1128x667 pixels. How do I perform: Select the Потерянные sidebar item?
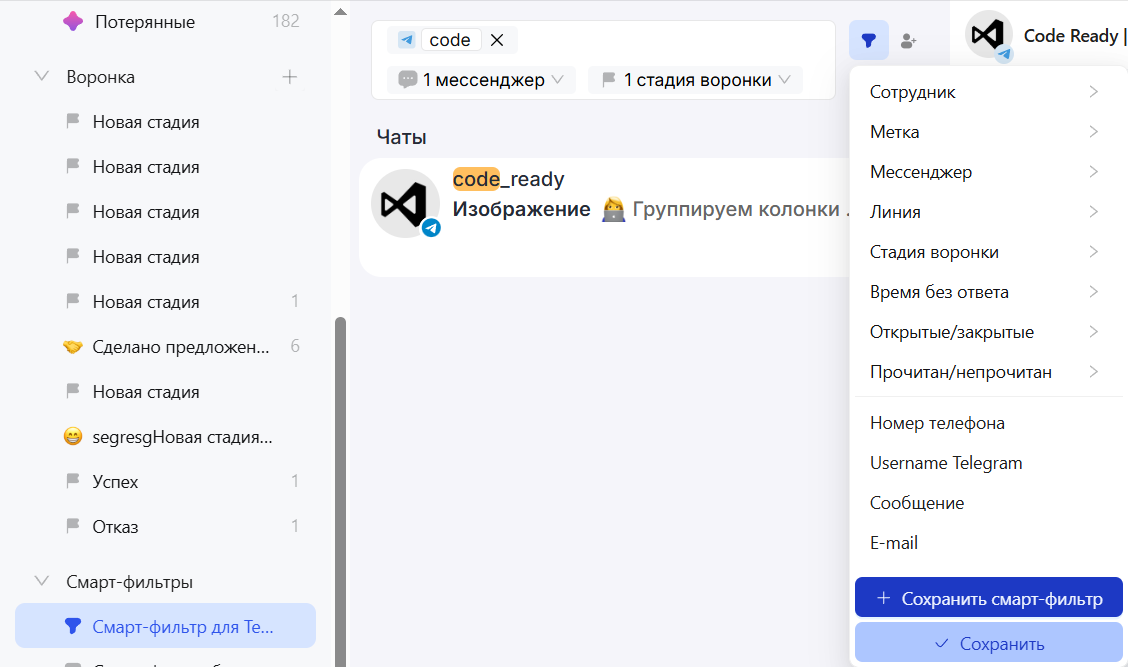pos(144,22)
